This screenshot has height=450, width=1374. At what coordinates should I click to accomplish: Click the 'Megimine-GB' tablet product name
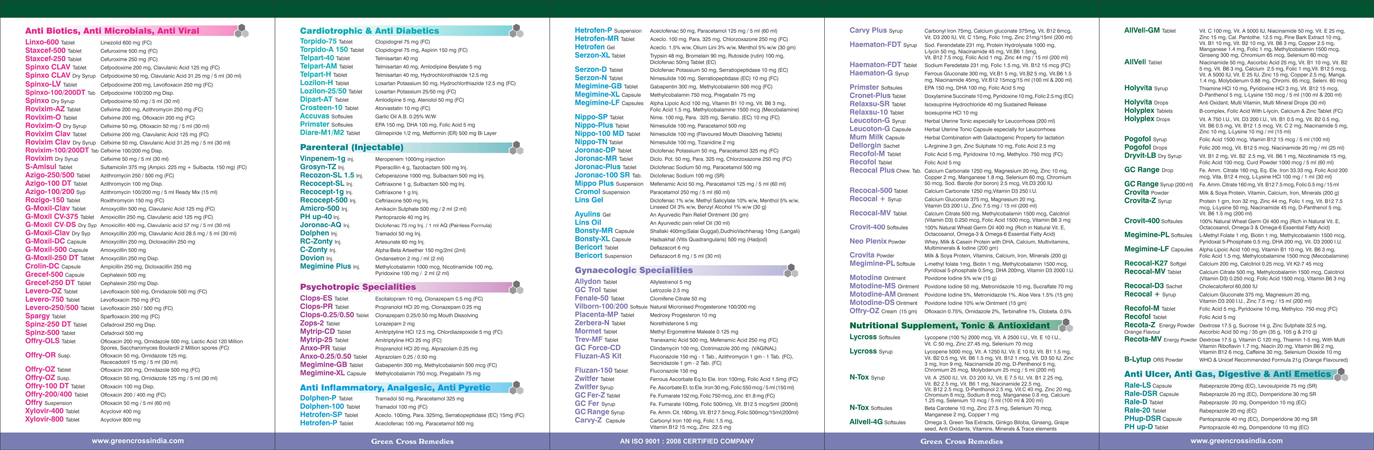click(x=600, y=85)
